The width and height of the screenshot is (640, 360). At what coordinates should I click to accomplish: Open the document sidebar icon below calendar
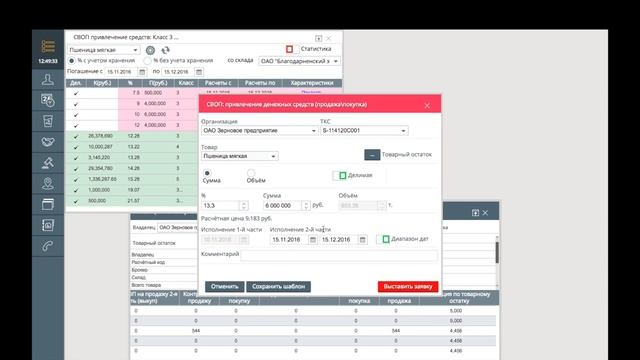coord(48,121)
